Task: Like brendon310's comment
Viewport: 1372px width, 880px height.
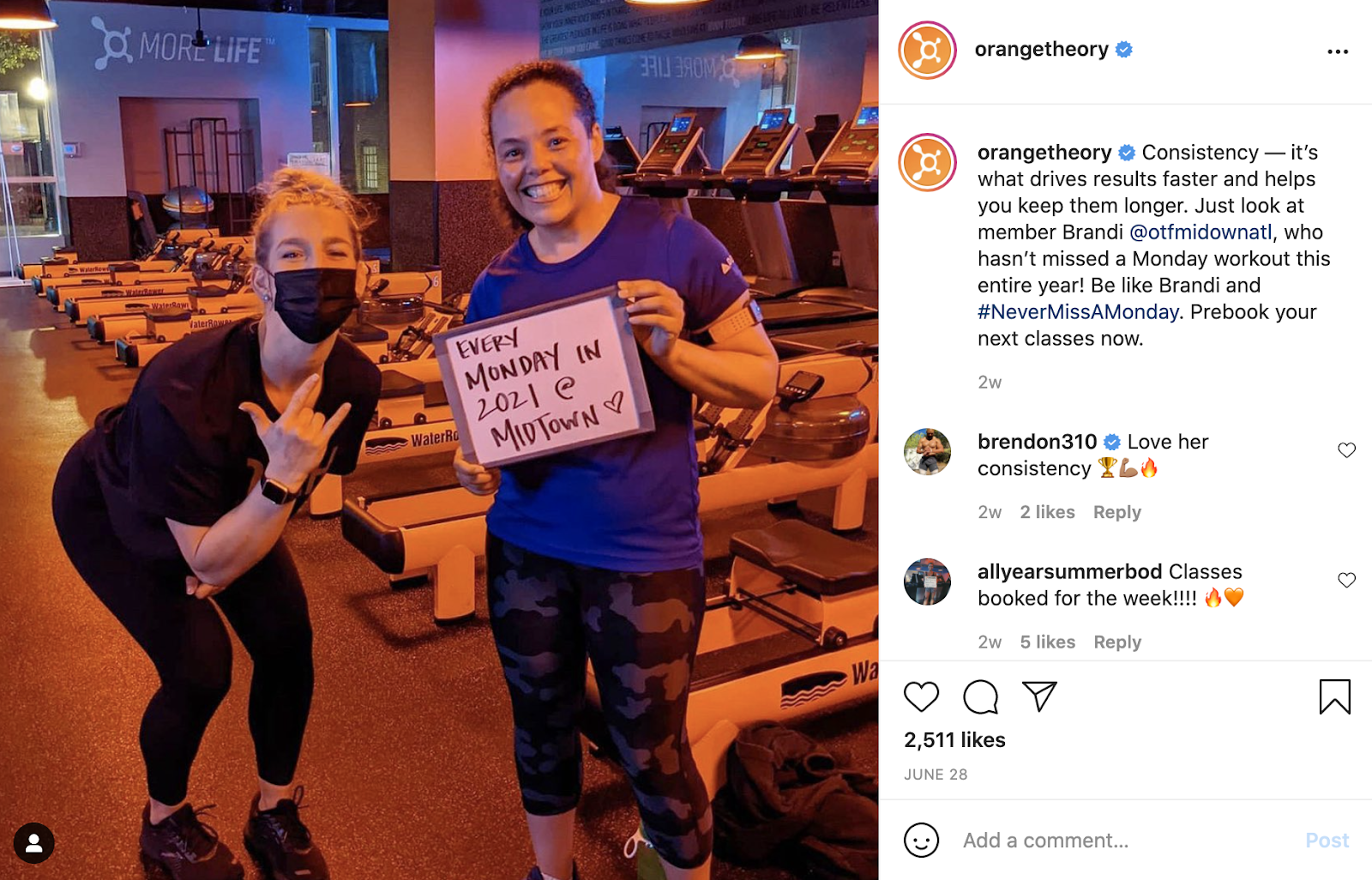Action: [x=1346, y=450]
